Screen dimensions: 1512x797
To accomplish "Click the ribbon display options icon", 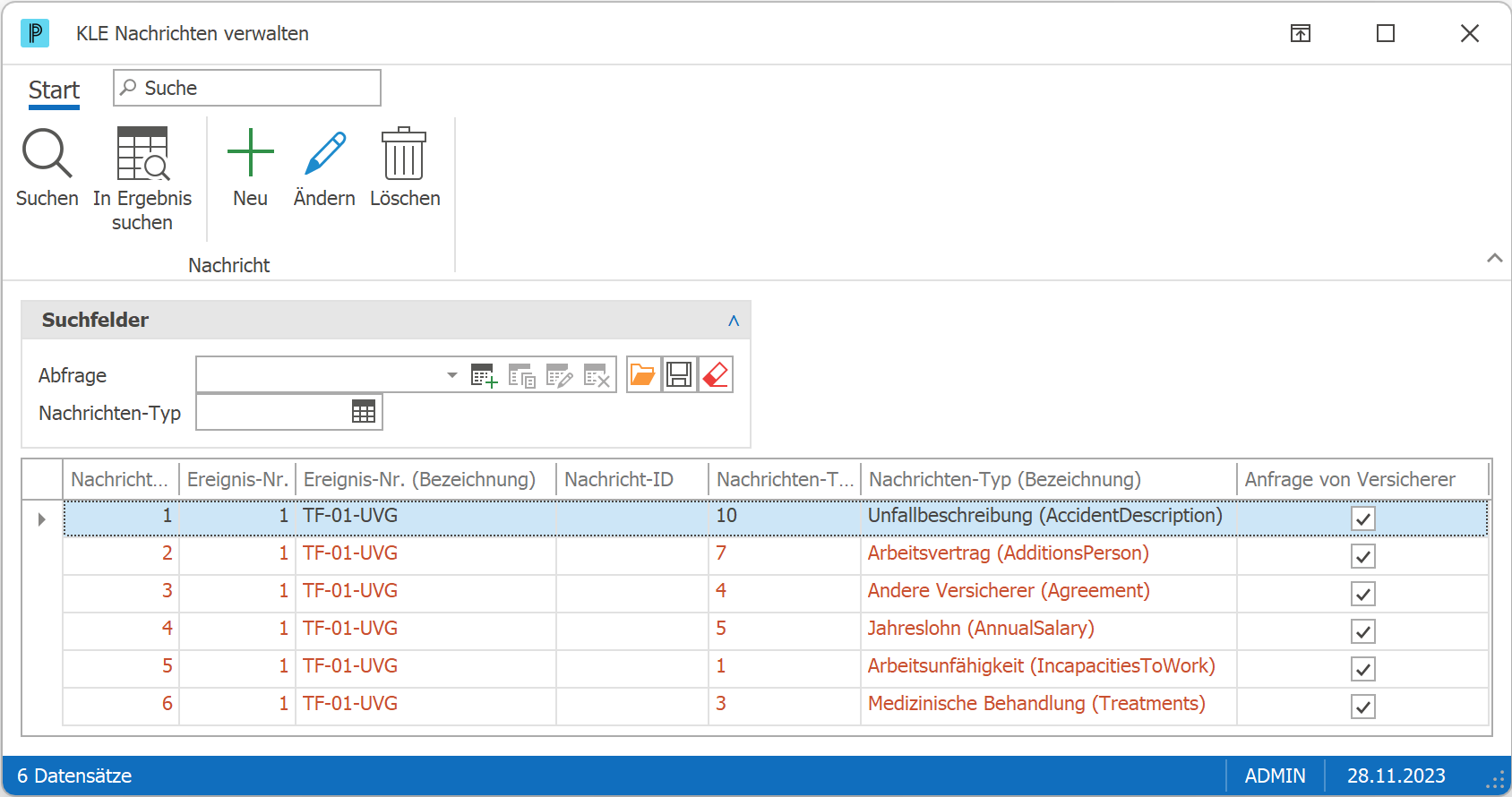I will pyautogui.click(x=1301, y=33).
